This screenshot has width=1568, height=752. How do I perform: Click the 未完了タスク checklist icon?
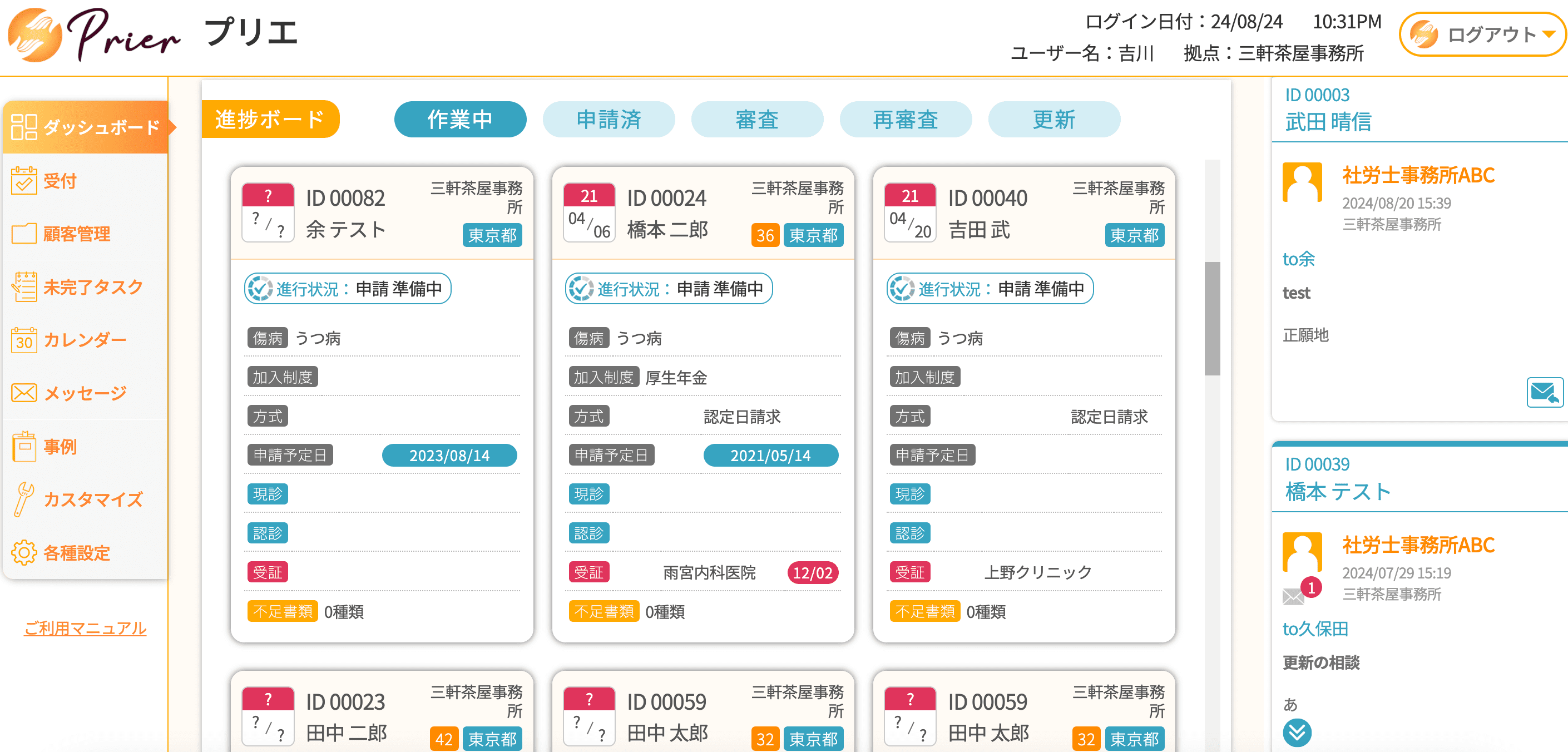[x=24, y=287]
